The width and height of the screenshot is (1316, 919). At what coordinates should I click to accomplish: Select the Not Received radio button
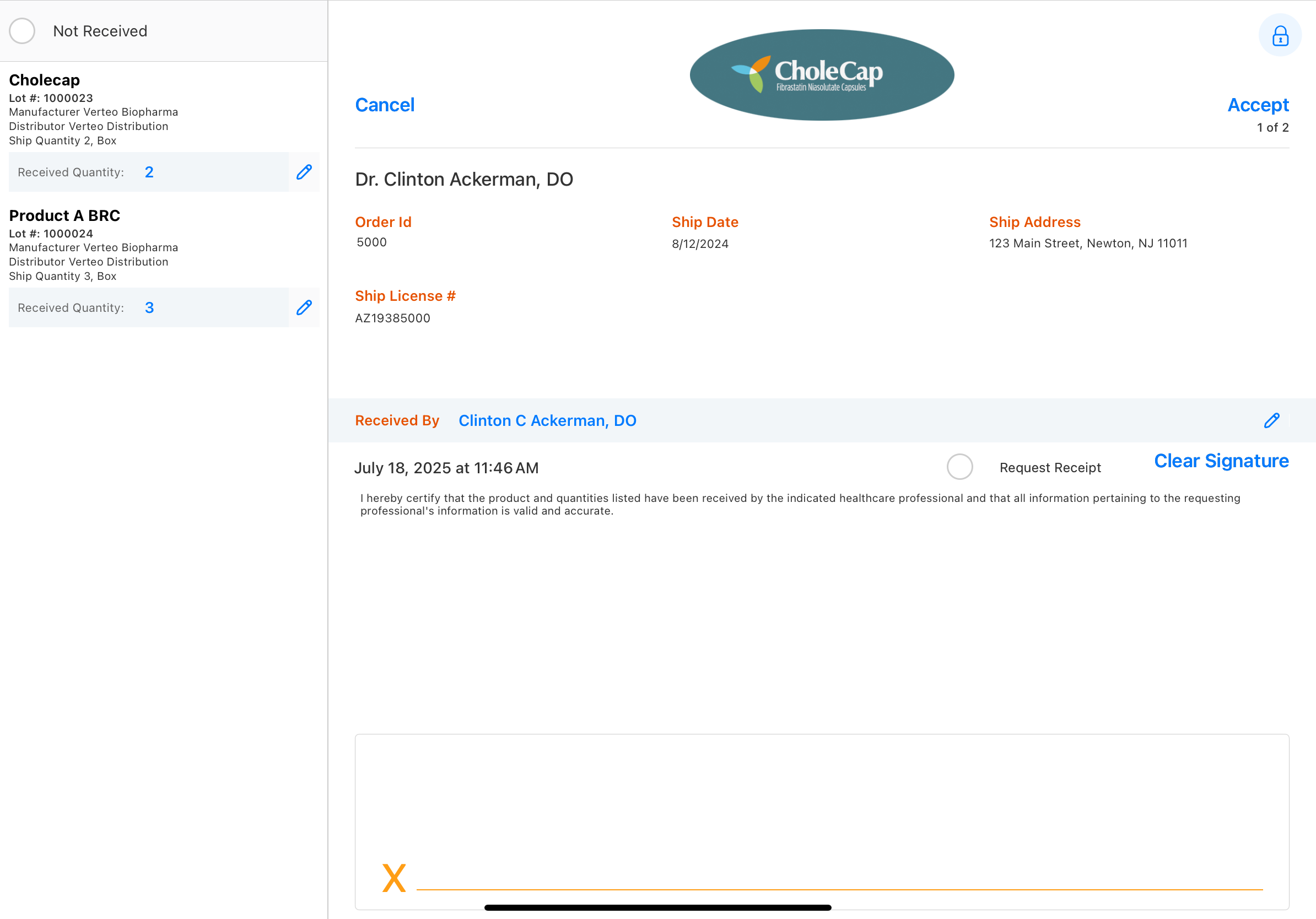pos(23,31)
